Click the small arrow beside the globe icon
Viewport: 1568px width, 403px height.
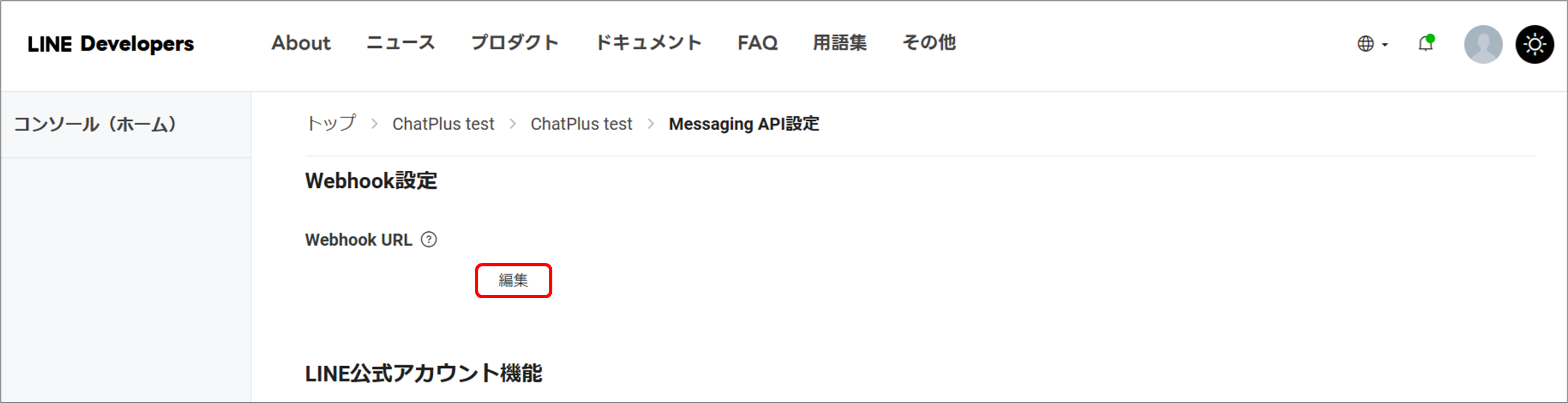[1385, 44]
